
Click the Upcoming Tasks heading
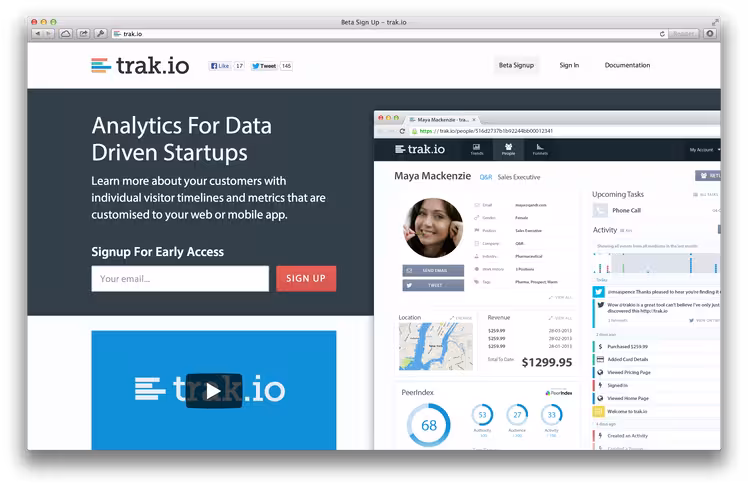point(618,194)
